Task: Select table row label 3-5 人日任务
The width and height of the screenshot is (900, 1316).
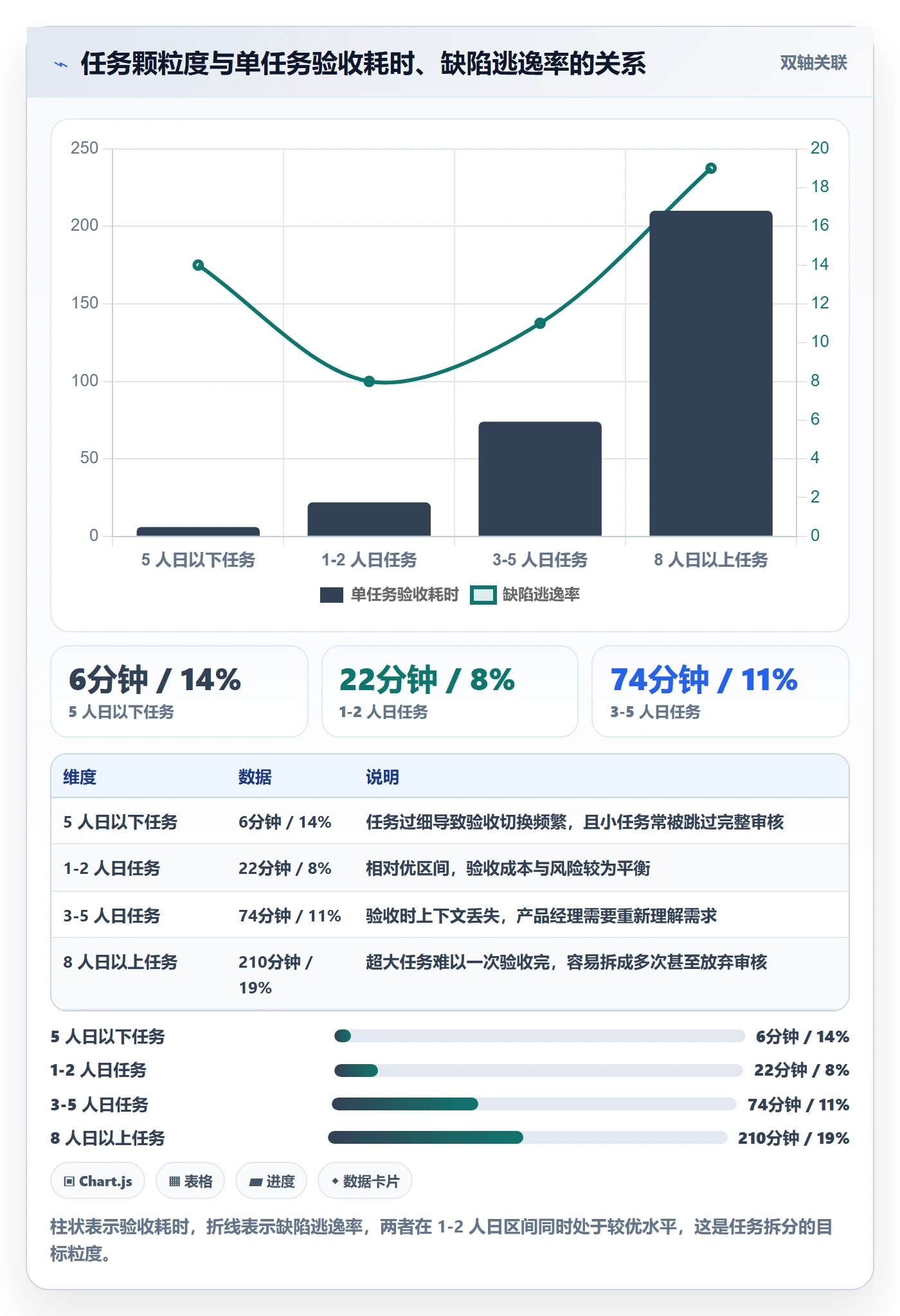Action: point(112,916)
